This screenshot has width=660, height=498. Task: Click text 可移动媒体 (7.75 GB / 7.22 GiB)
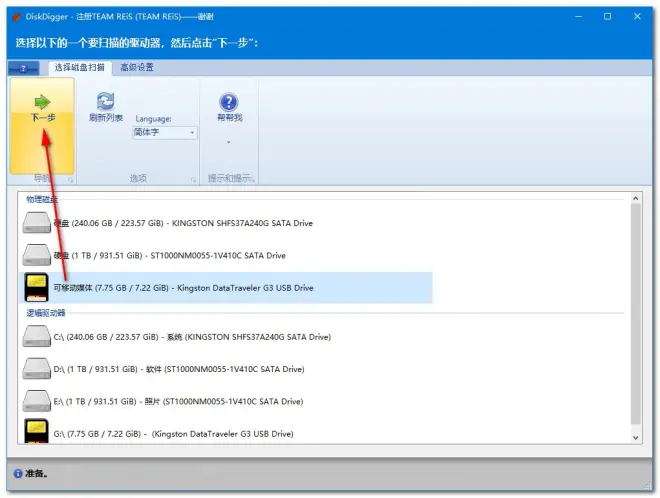click(184, 288)
